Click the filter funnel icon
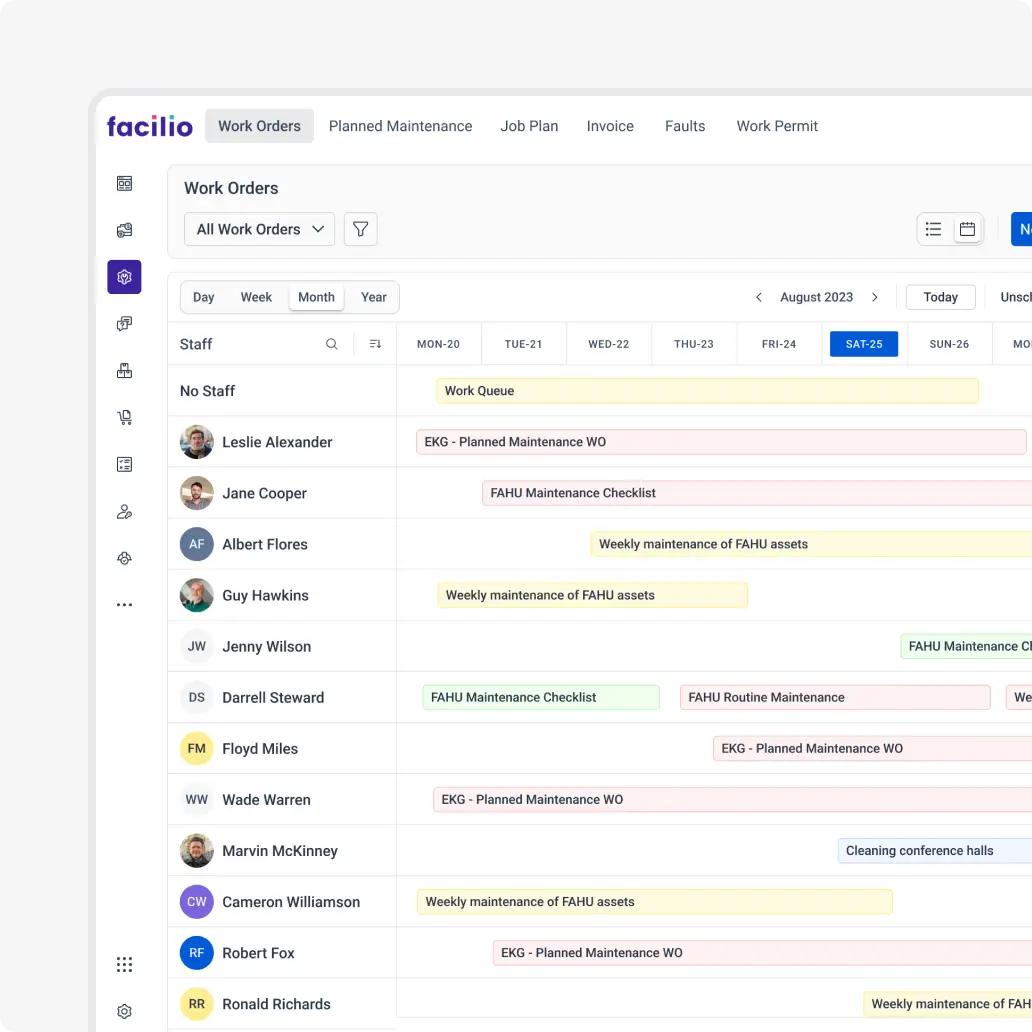This screenshot has width=1032, height=1032. (x=360, y=229)
